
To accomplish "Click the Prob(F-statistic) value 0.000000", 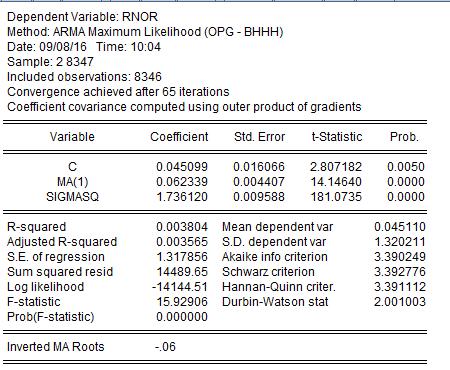I will (182, 317).
